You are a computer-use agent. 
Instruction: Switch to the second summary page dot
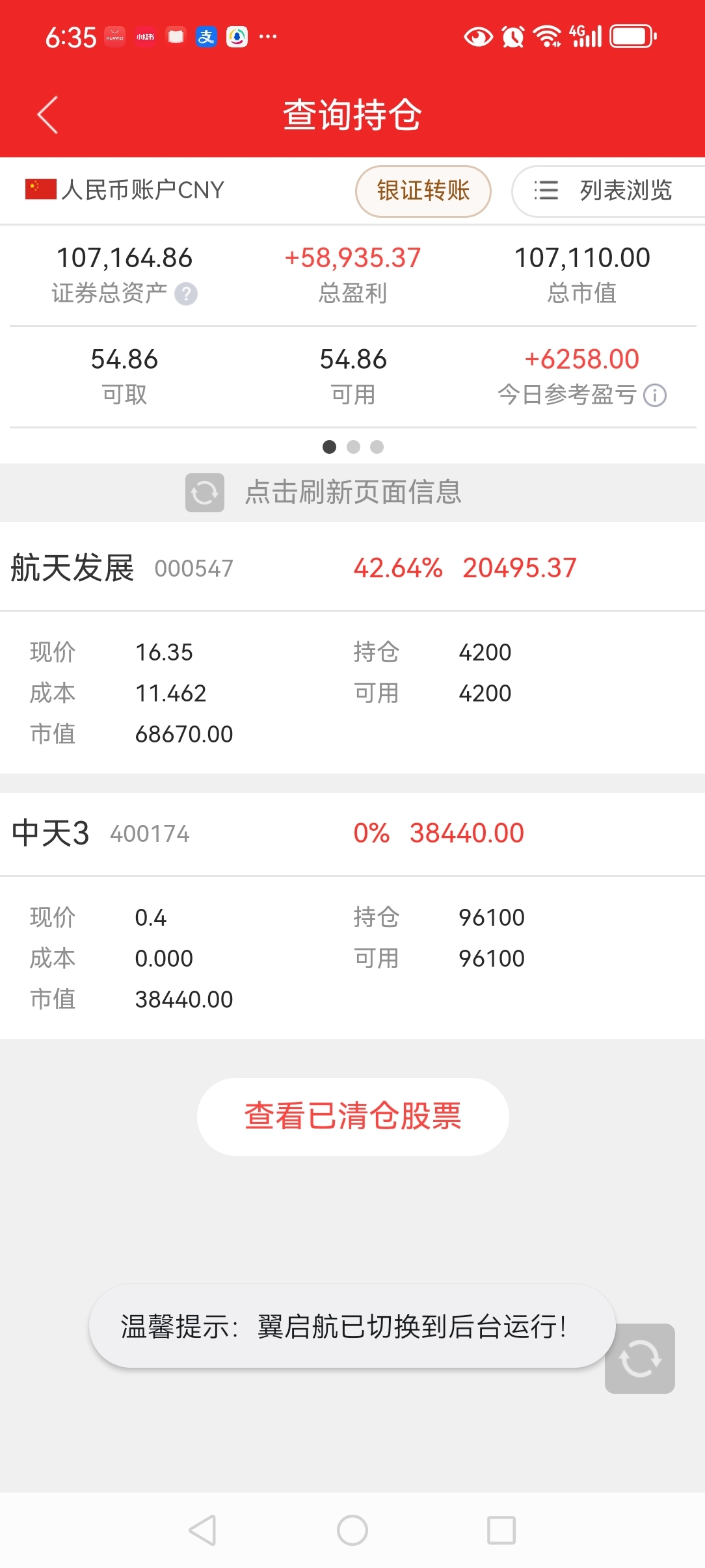(353, 447)
